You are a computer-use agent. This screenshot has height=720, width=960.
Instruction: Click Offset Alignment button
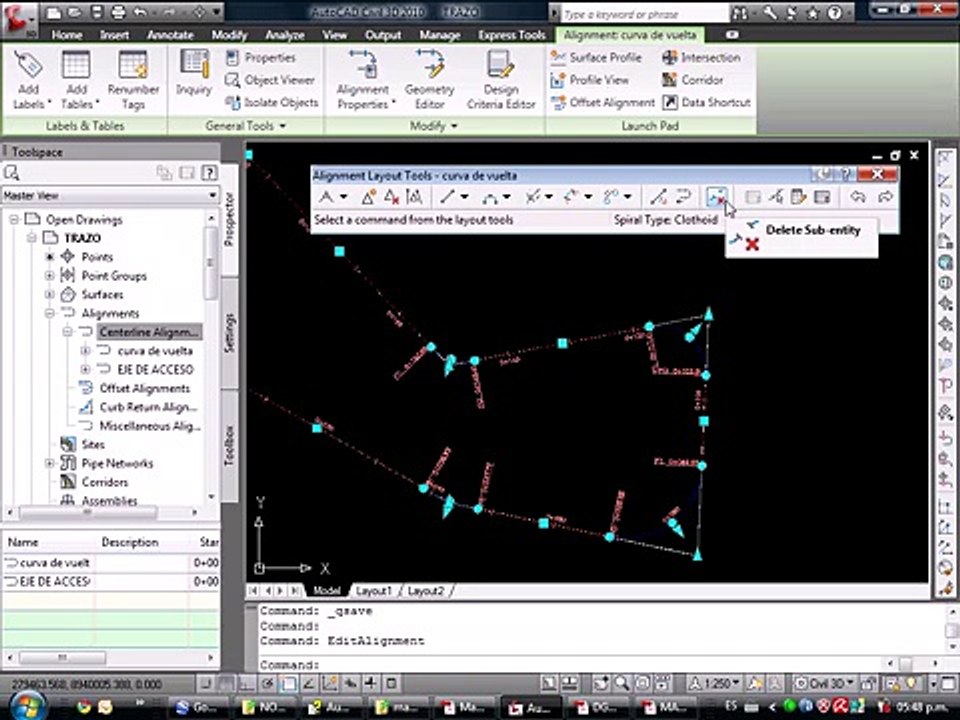click(x=603, y=102)
